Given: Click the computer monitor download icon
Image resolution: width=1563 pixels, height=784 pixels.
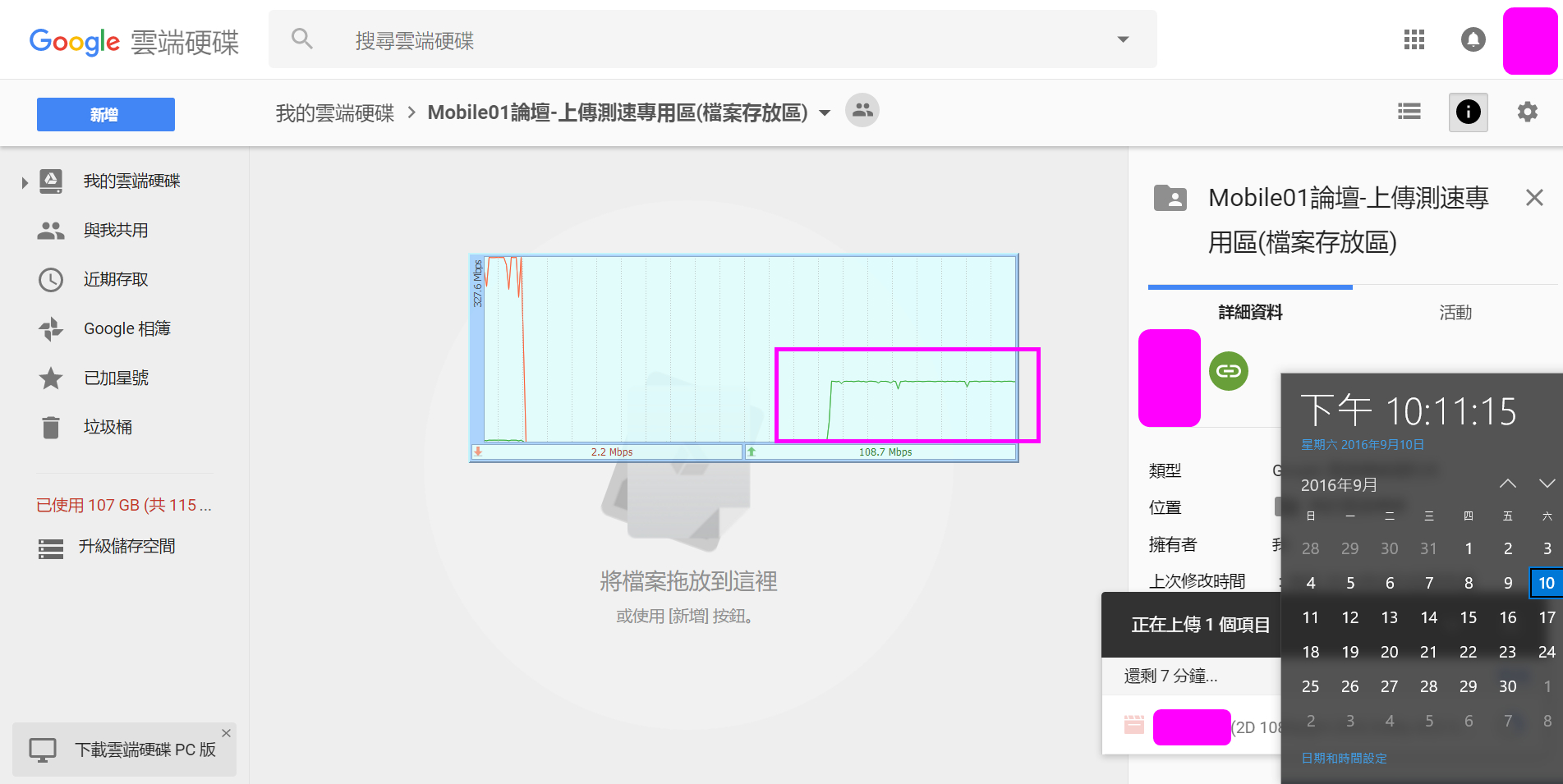Looking at the screenshot, I should tap(43, 750).
